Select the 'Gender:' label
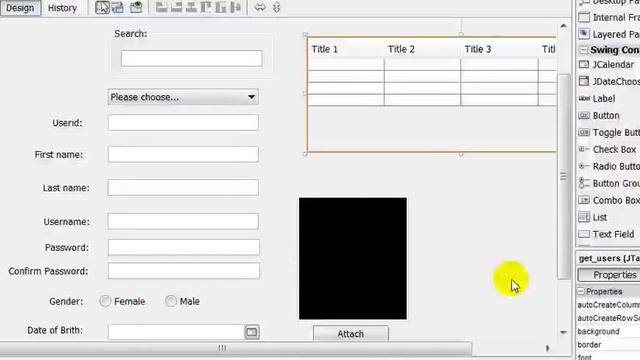The width and height of the screenshot is (640, 360). 66,301
